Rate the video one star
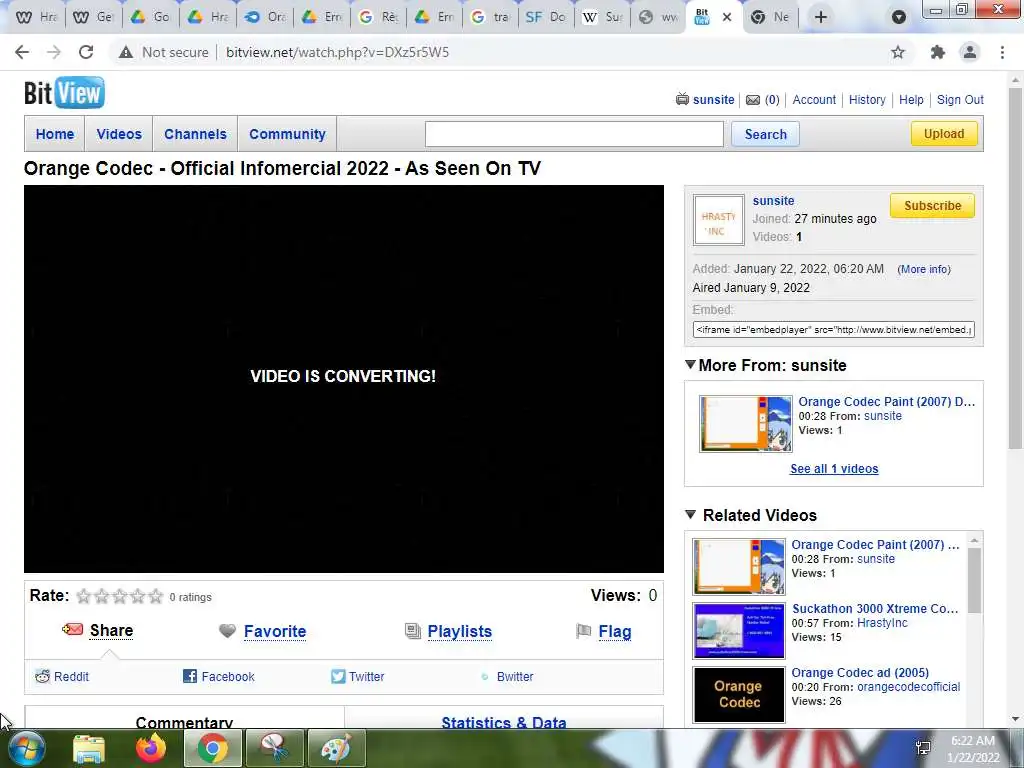This screenshot has width=1024, height=768. [84, 596]
